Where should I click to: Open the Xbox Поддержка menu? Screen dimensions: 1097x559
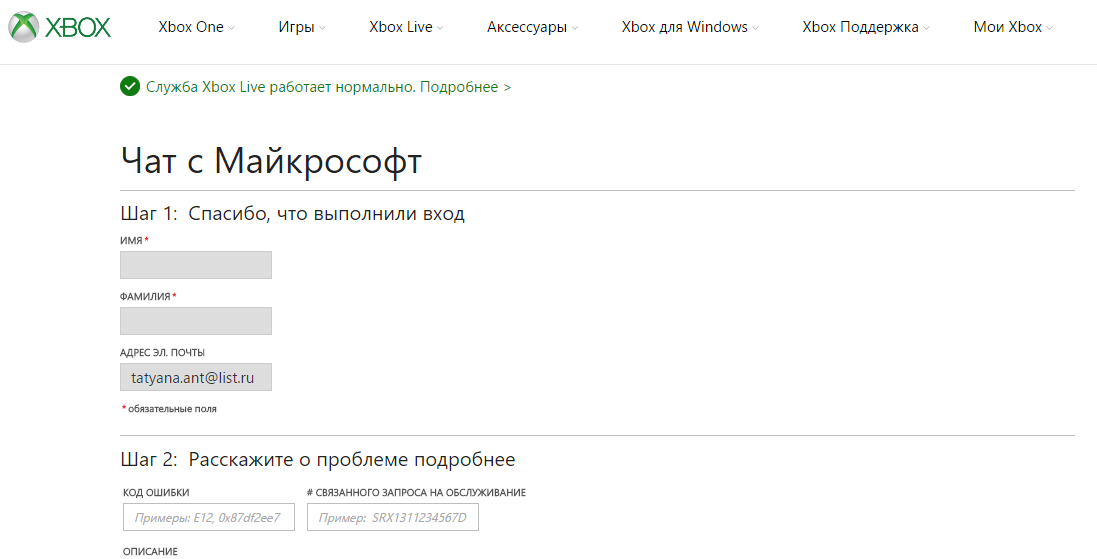[x=861, y=27]
